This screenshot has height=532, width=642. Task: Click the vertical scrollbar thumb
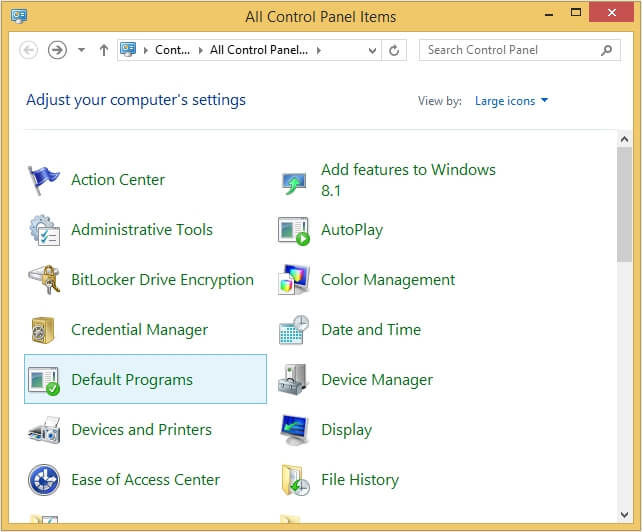point(624,204)
